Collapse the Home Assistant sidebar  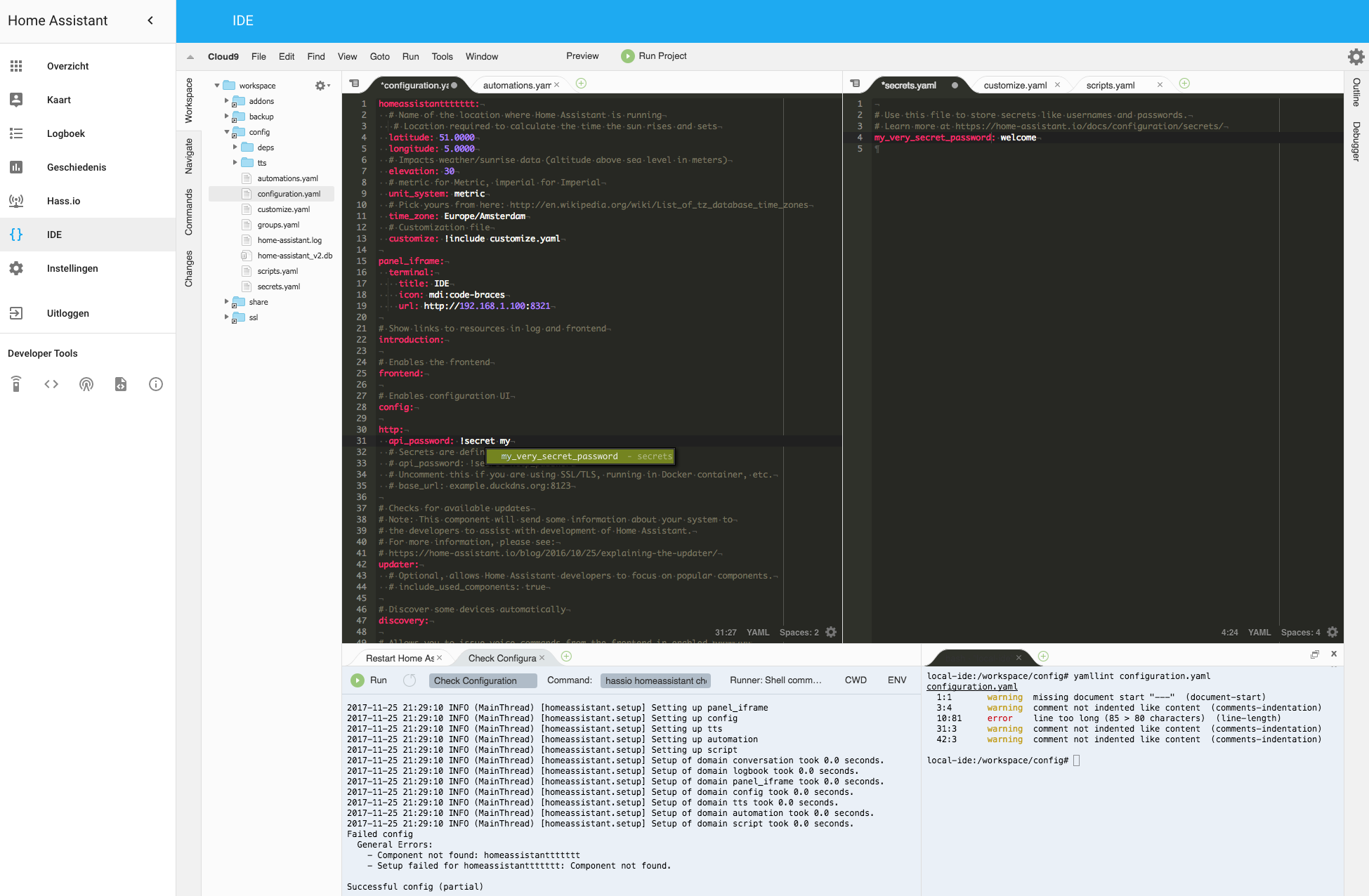click(150, 20)
